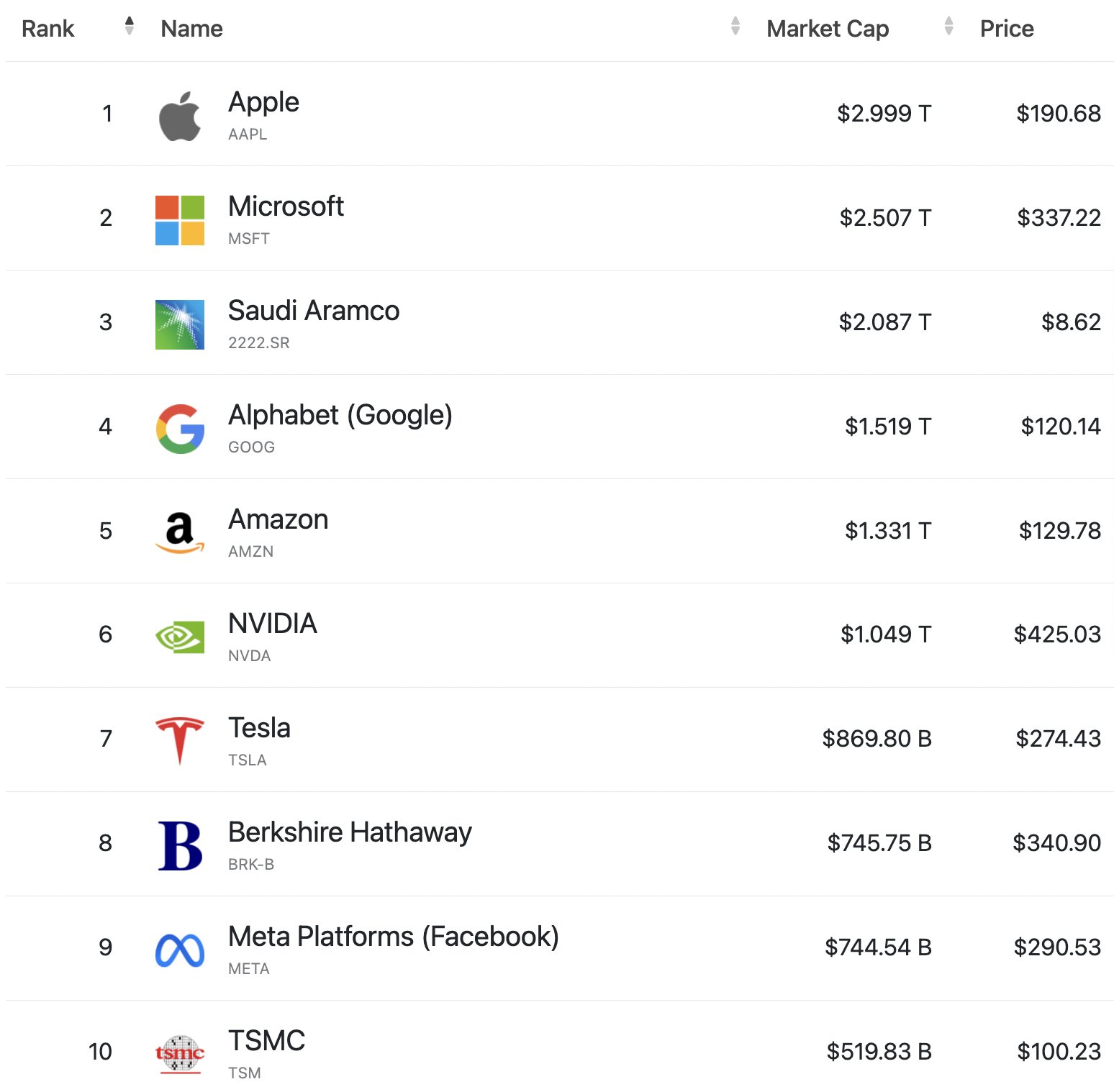Click the $290.53 price cell
Image resolution: width=1114 pixels, height=1092 pixels.
(1058, 947)
